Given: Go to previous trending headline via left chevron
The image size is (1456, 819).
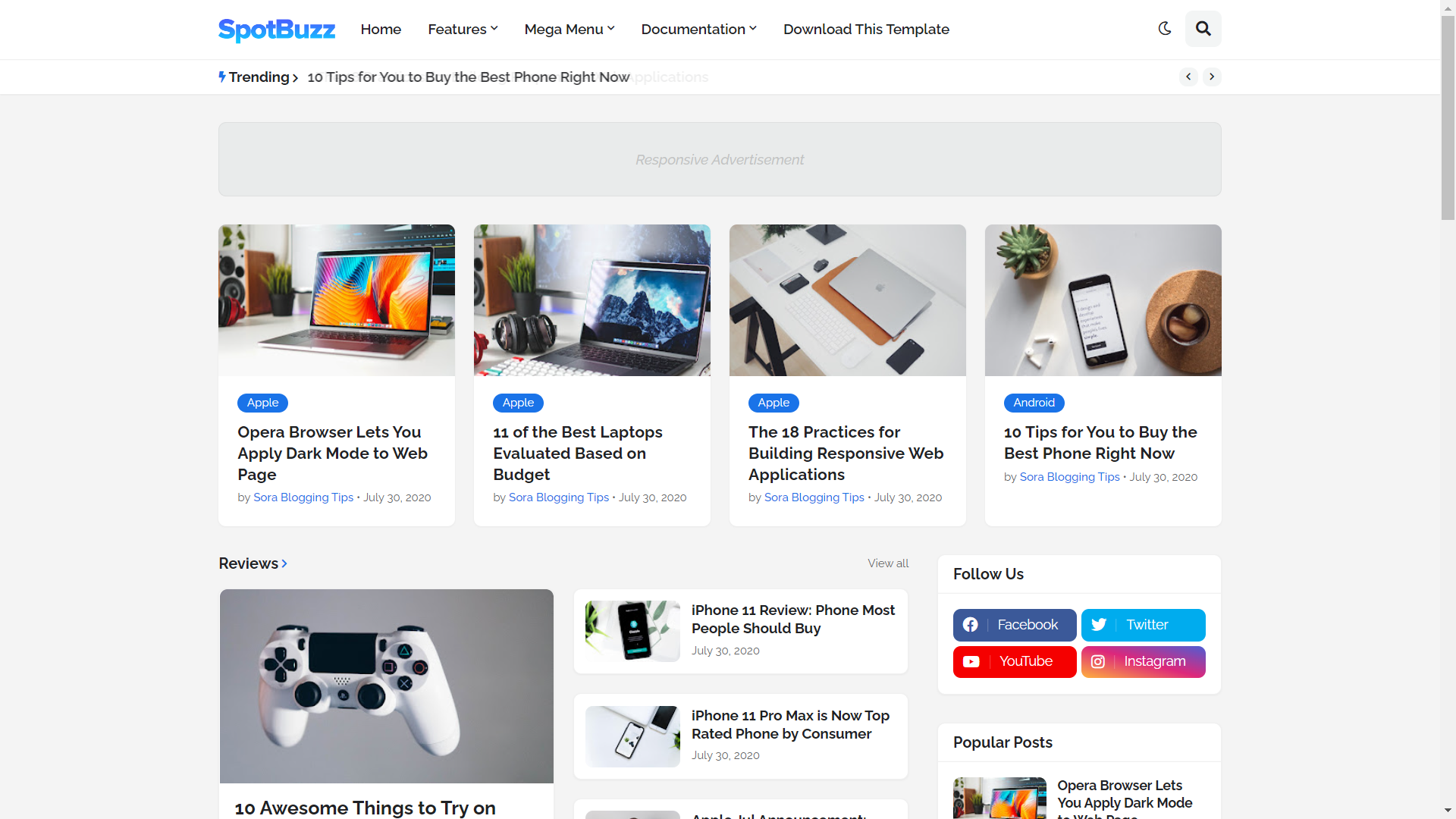Looking at the screenshot, I should tap(1188, 77).
